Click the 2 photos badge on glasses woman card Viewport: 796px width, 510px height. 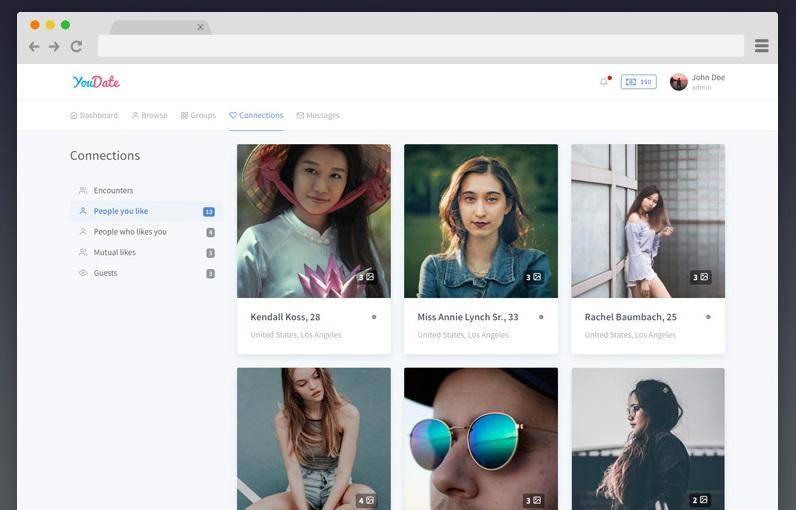tap(701, 500)
